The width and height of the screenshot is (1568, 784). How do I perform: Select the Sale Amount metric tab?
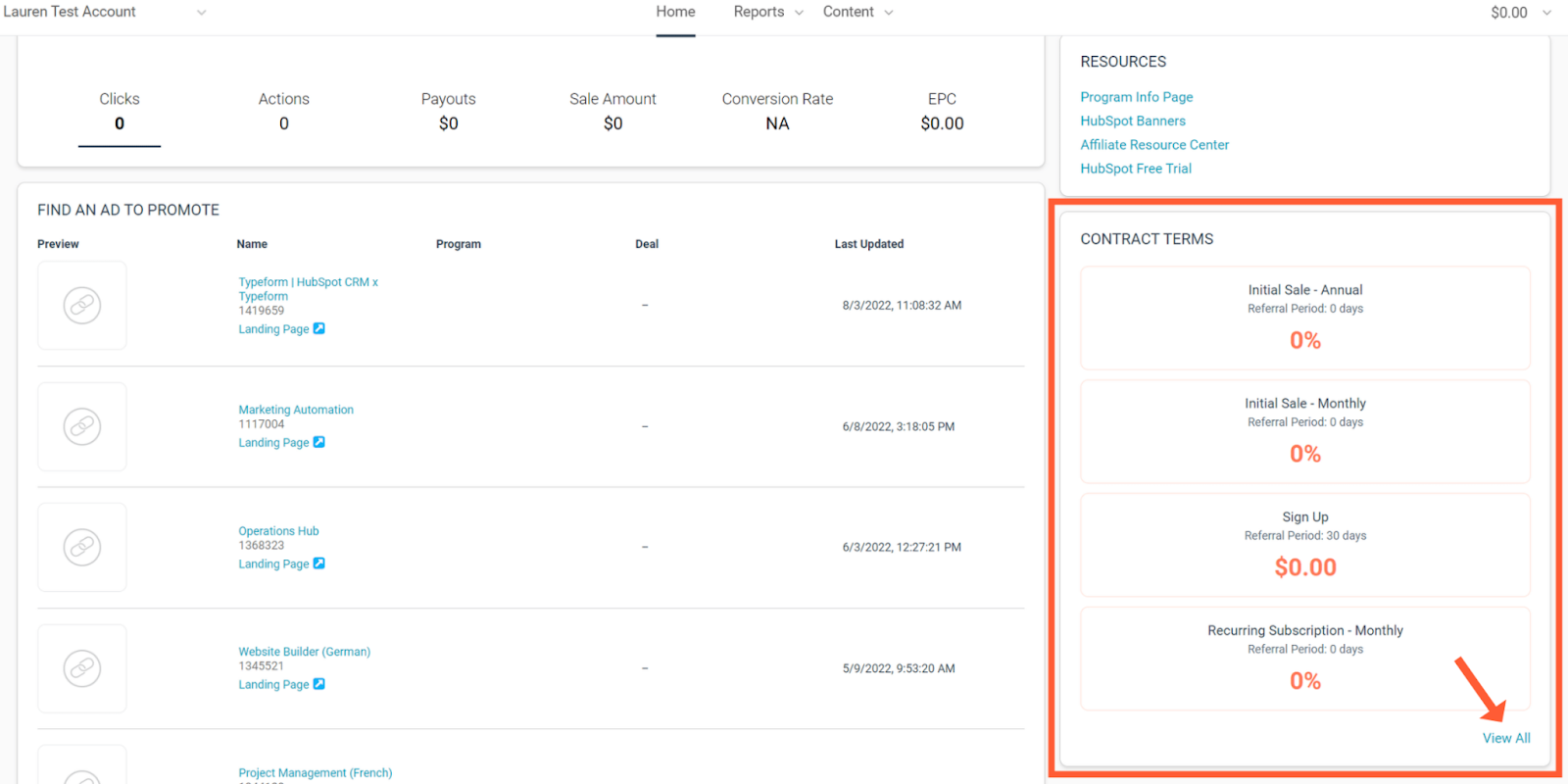pyautogui.click(x=612, y=112)
